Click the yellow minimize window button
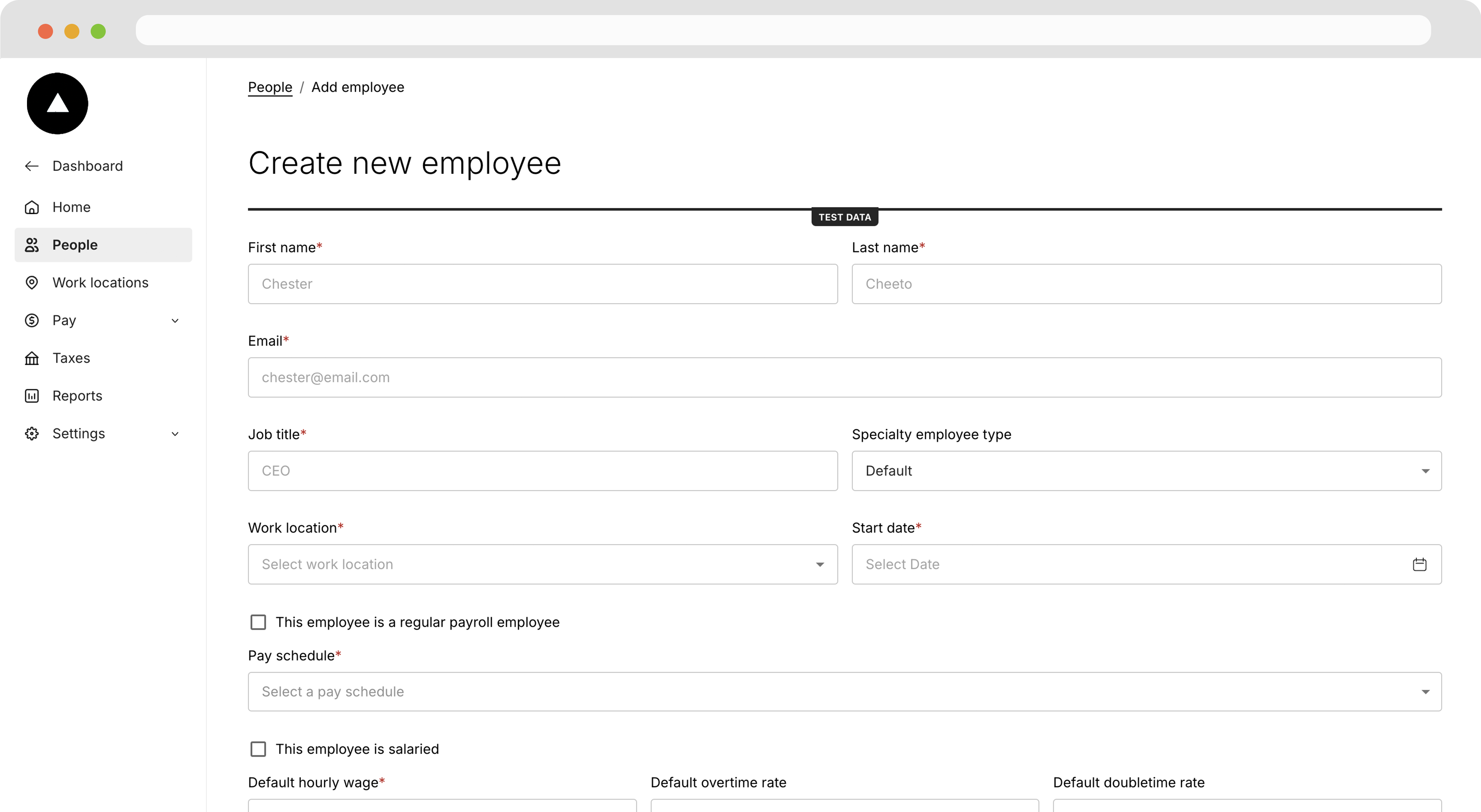The image size is (1481, 812). pyautogui.click(x=72, y=31)
